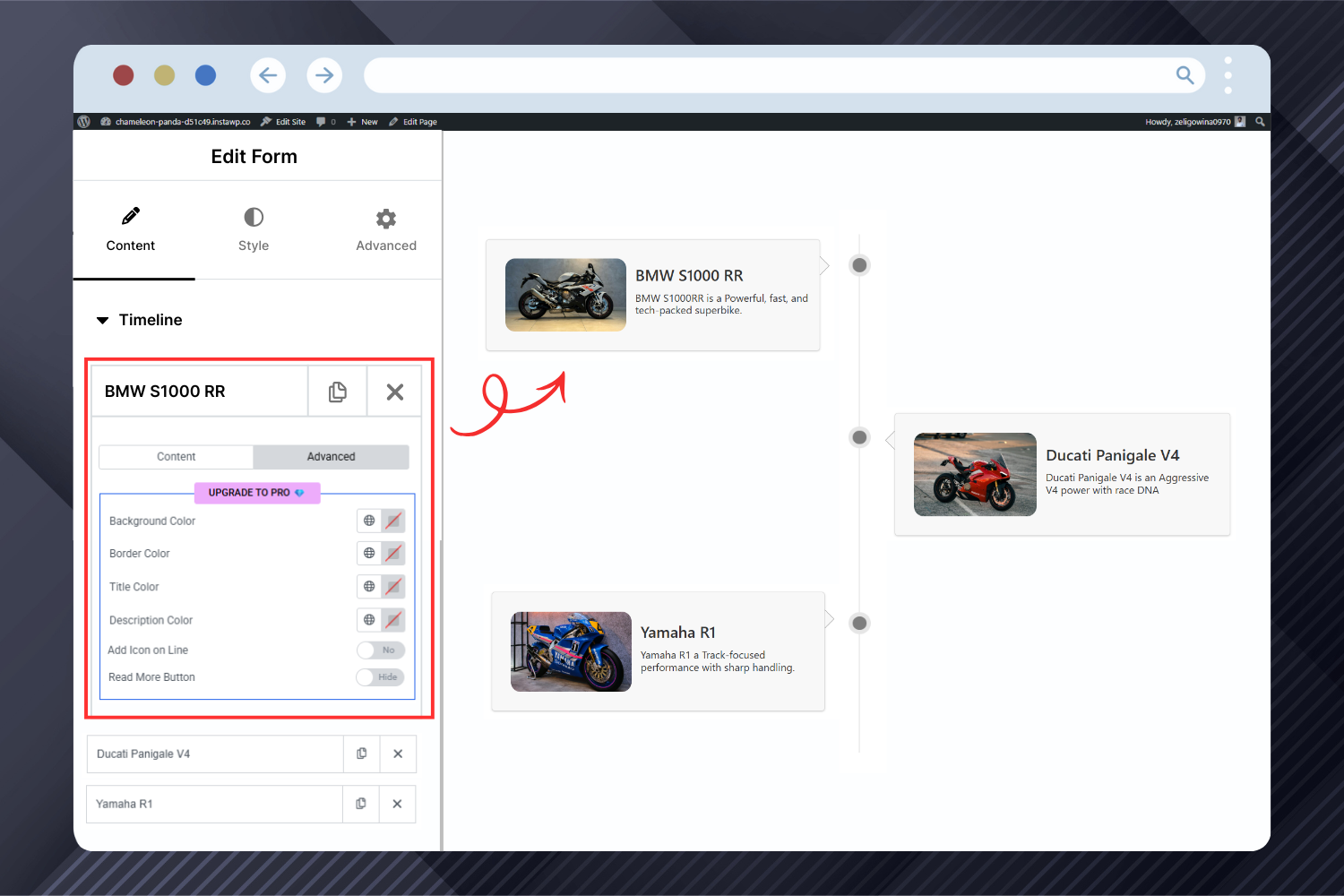Open global color for Description Color

(x=369, y=620)
